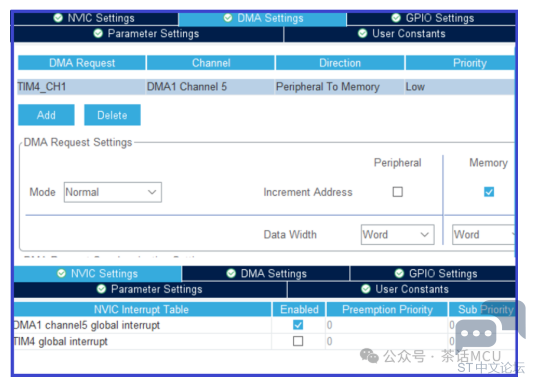
Task: Select DMA1 channel5 global interrupt row
Action: (265, 325)
